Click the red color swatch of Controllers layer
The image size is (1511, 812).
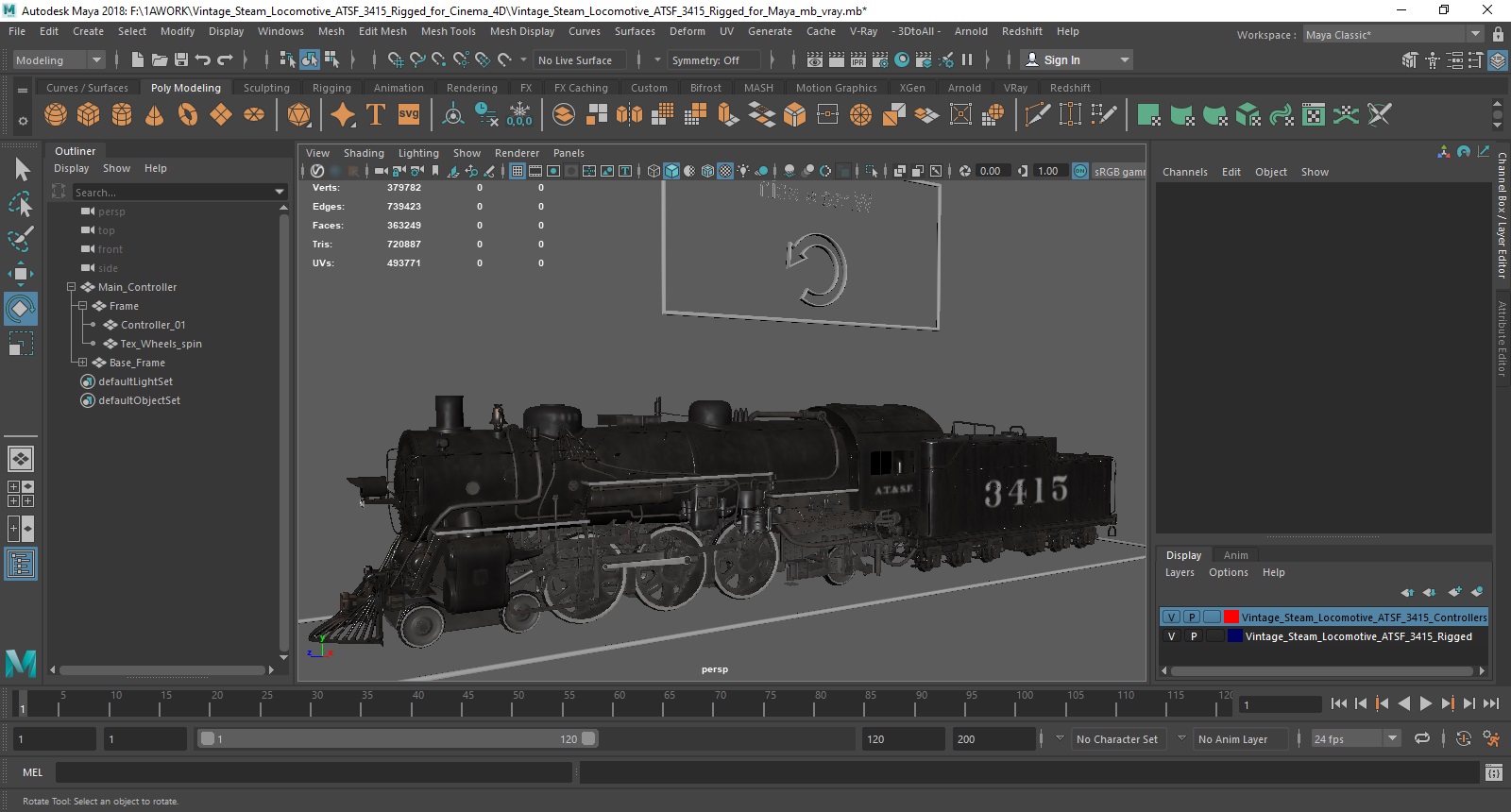click(1231, 617)
